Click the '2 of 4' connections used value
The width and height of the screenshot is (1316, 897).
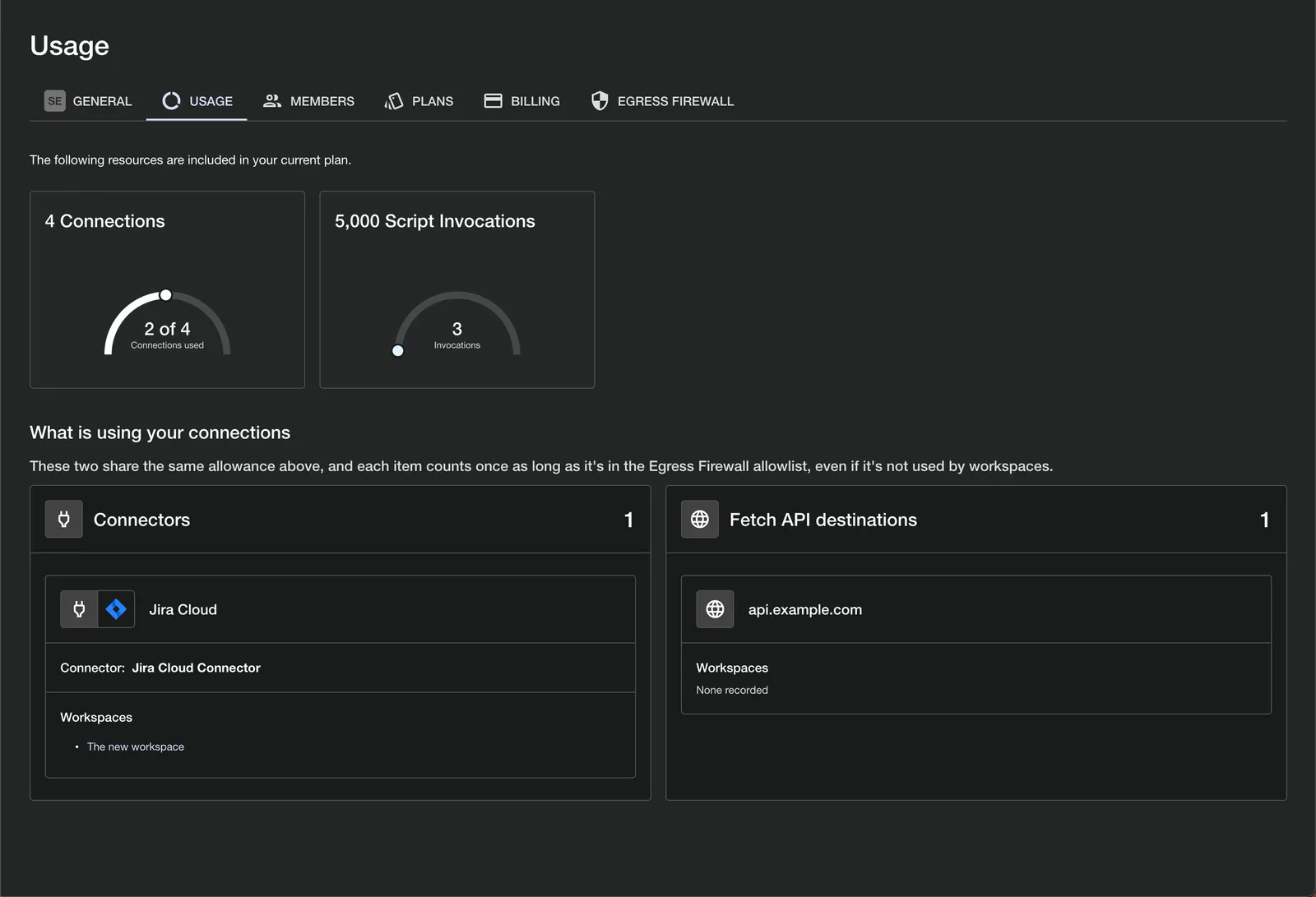(x=167, y=329)
